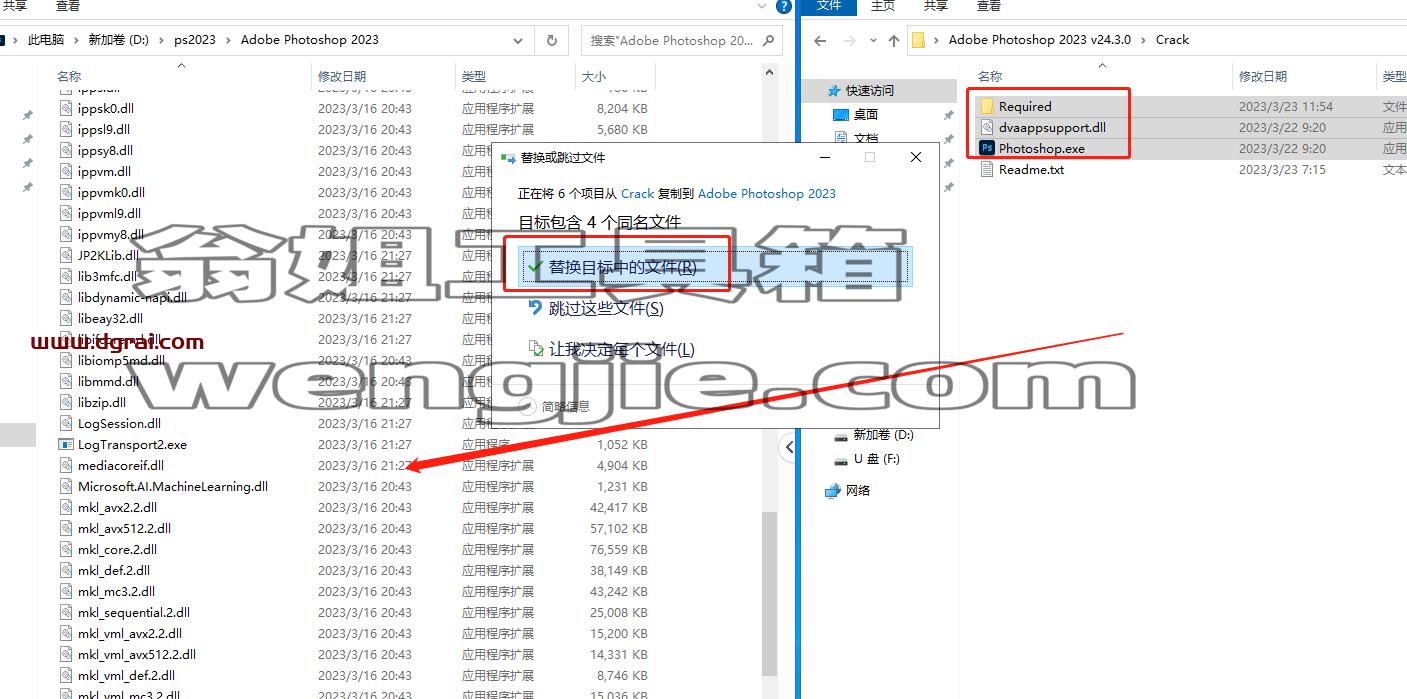Sort left window by 修改日期 column

[342, 76]
